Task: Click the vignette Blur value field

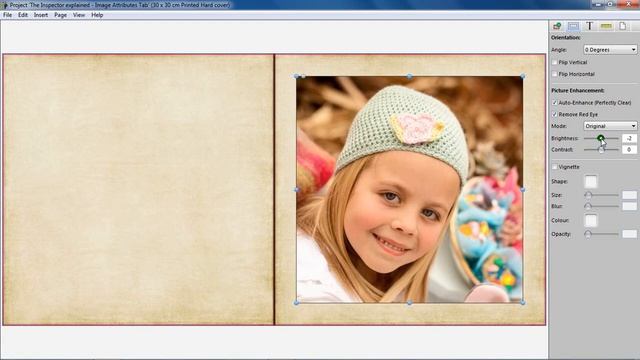Action: (x=629, y=207)
